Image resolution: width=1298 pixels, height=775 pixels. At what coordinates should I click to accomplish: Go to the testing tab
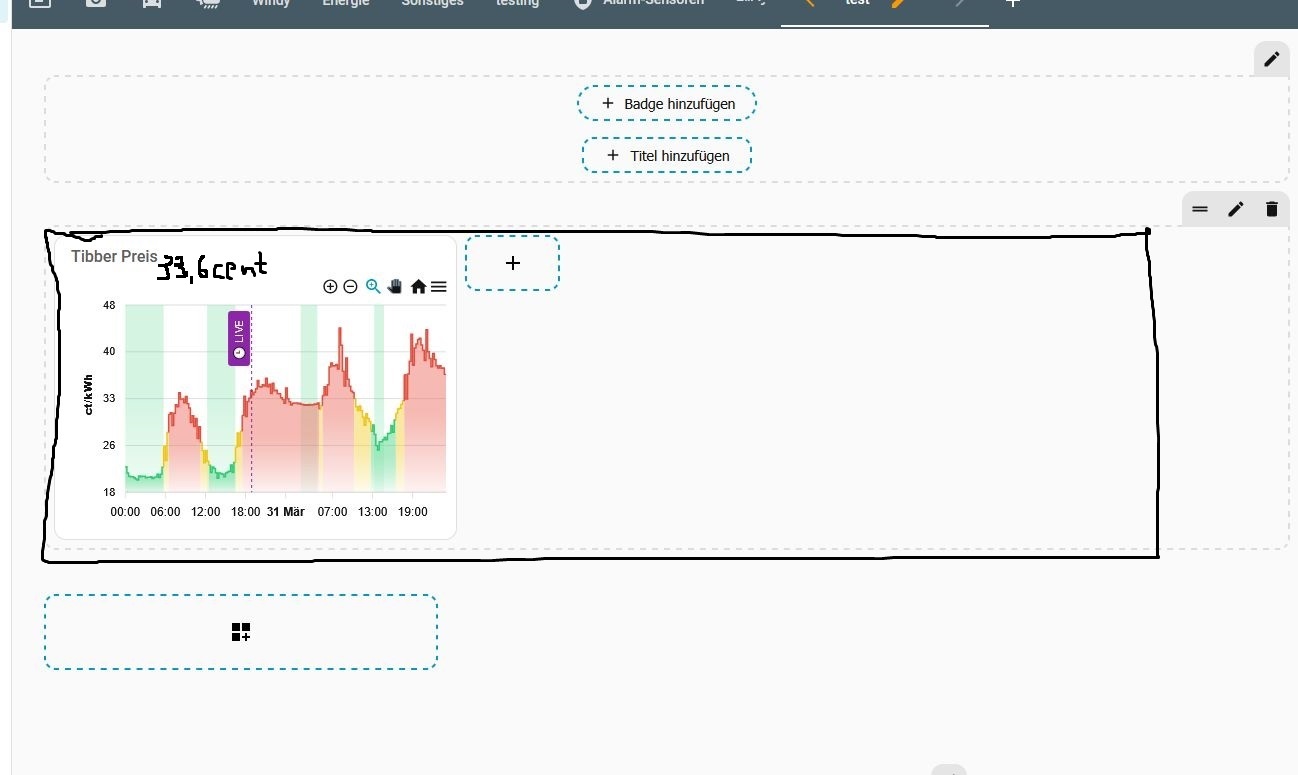[517, 3]
